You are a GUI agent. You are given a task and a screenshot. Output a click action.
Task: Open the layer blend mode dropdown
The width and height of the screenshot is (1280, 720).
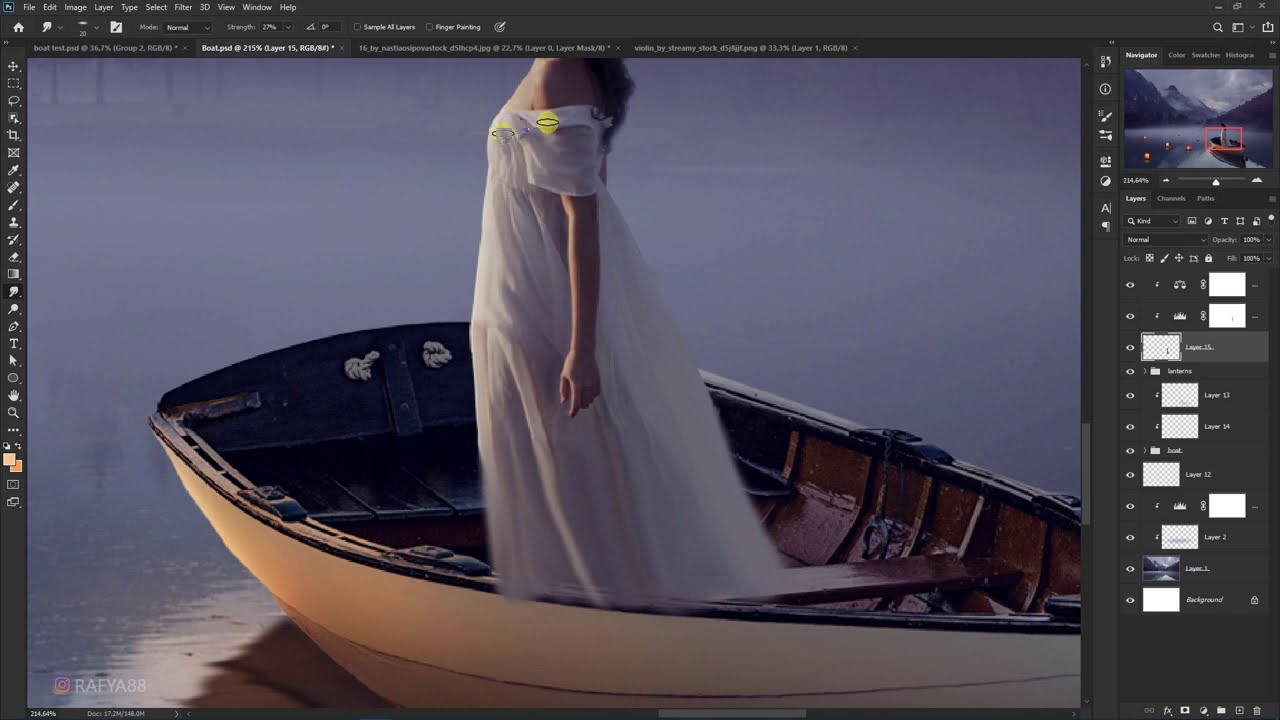click(x=1166, y=240)
